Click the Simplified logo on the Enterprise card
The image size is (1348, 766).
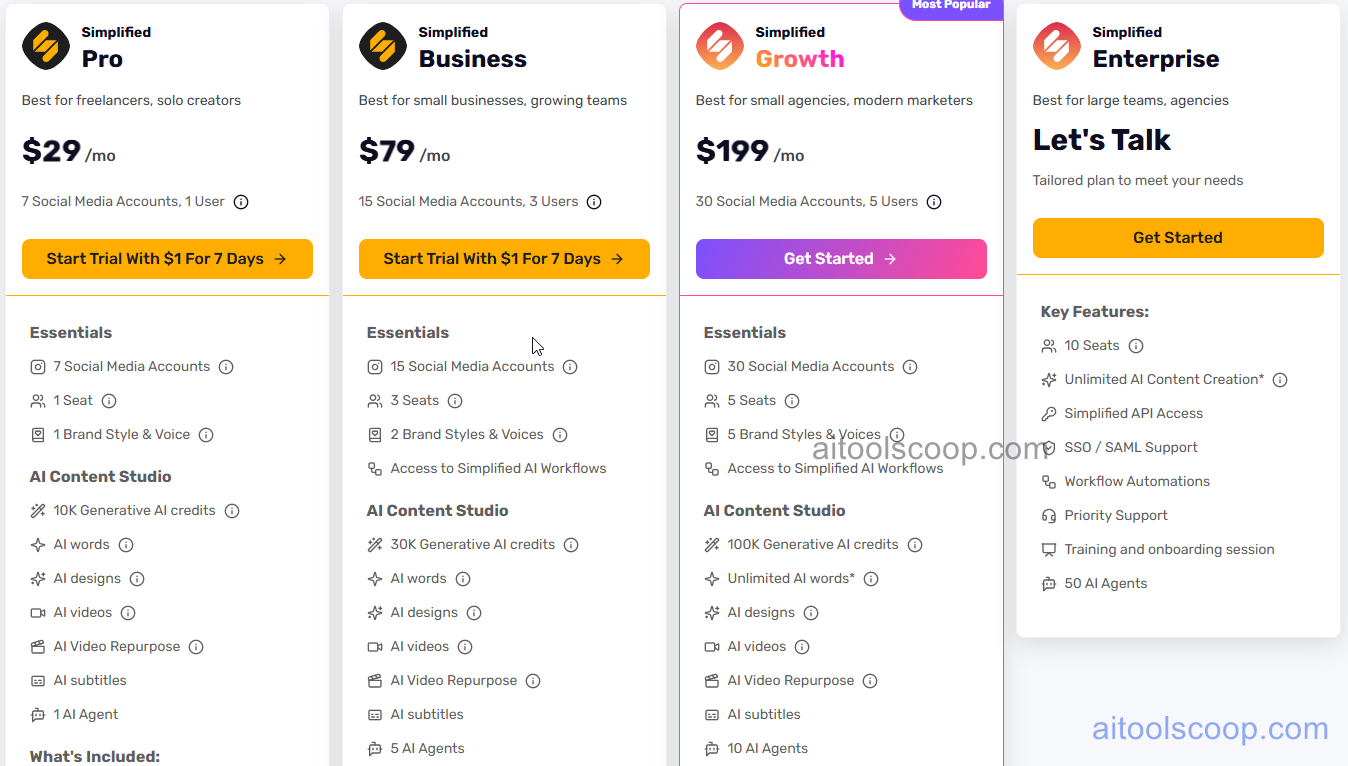click(x=1055, y=44)
